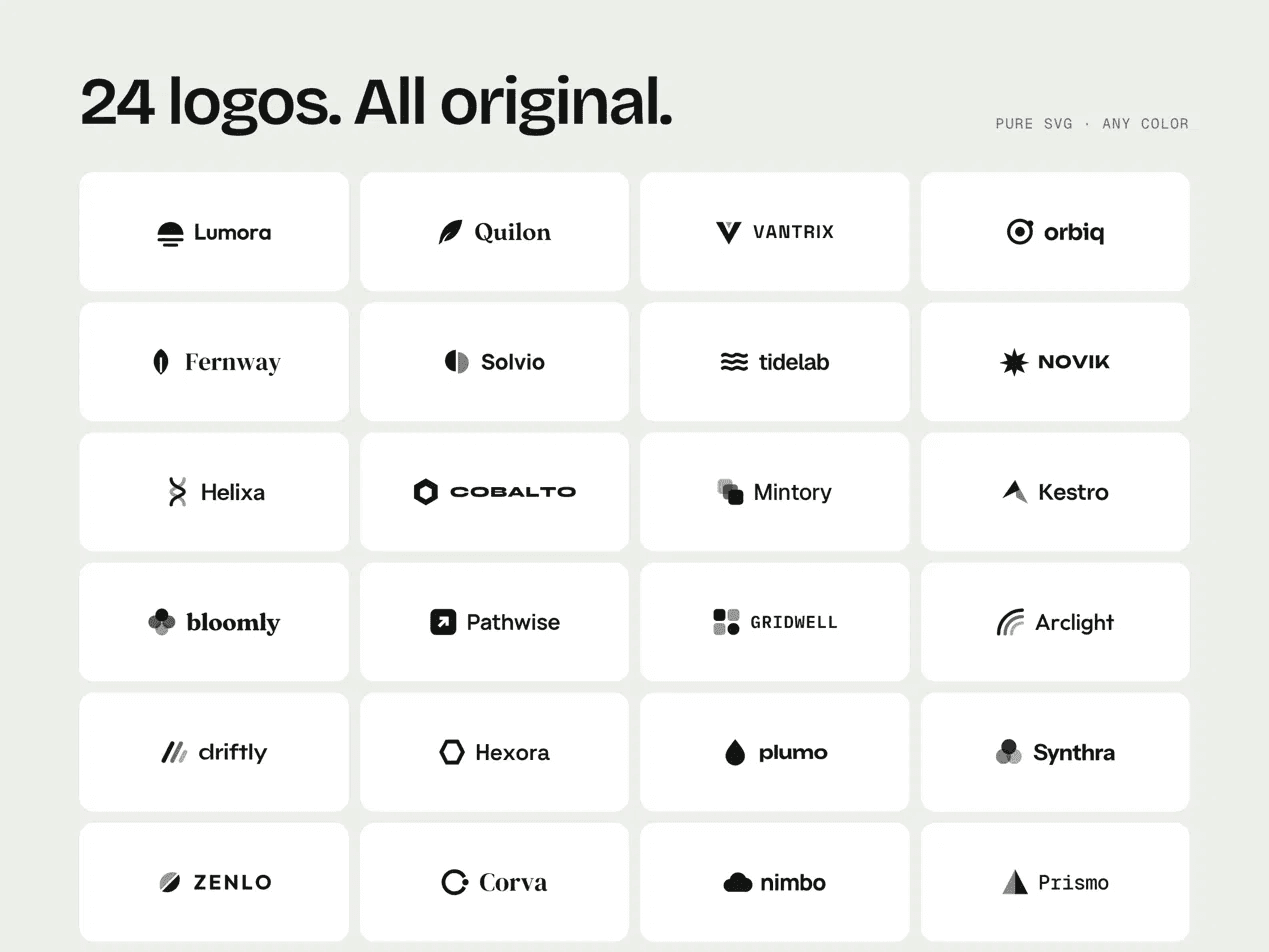Select the Novik starburst icon
1269x952 pixels.
coord(1014,362)
